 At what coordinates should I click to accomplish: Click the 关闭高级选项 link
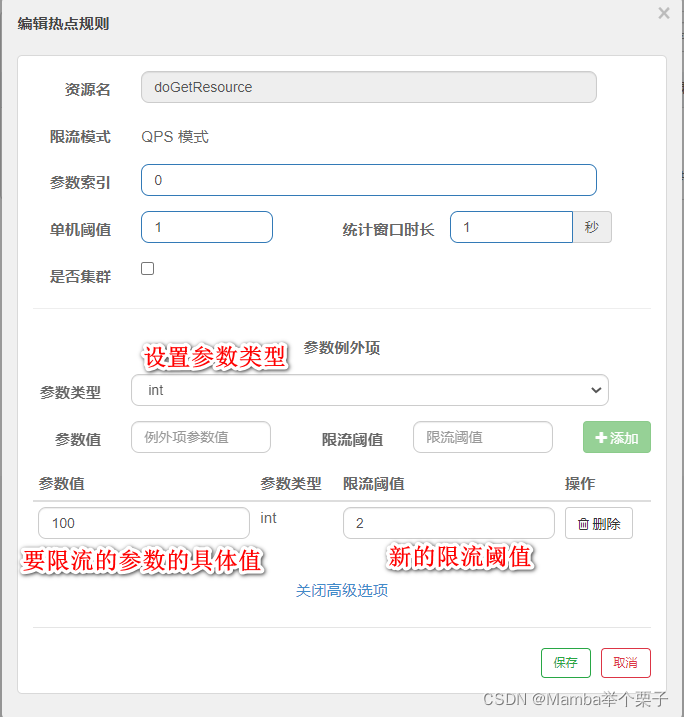(x=342, y=590)
